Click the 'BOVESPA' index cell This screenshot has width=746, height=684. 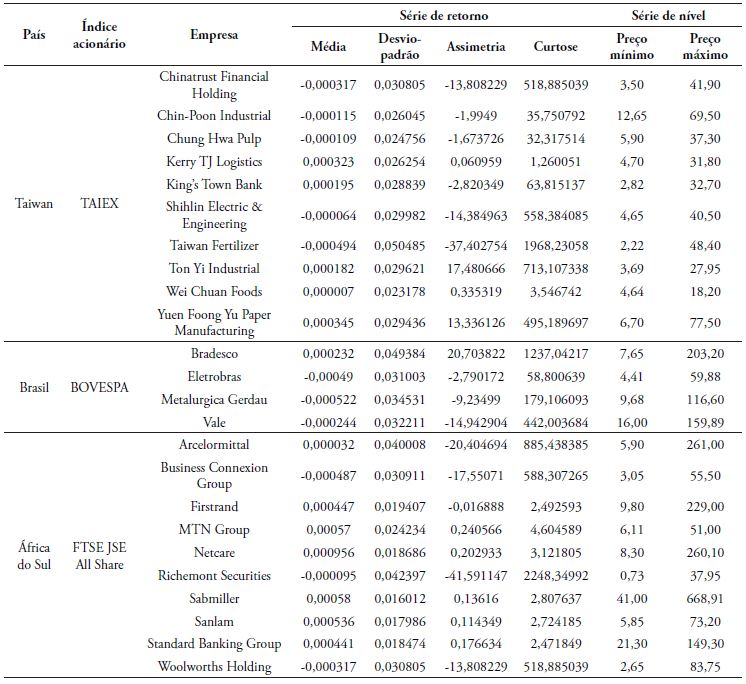coord(99,388)
